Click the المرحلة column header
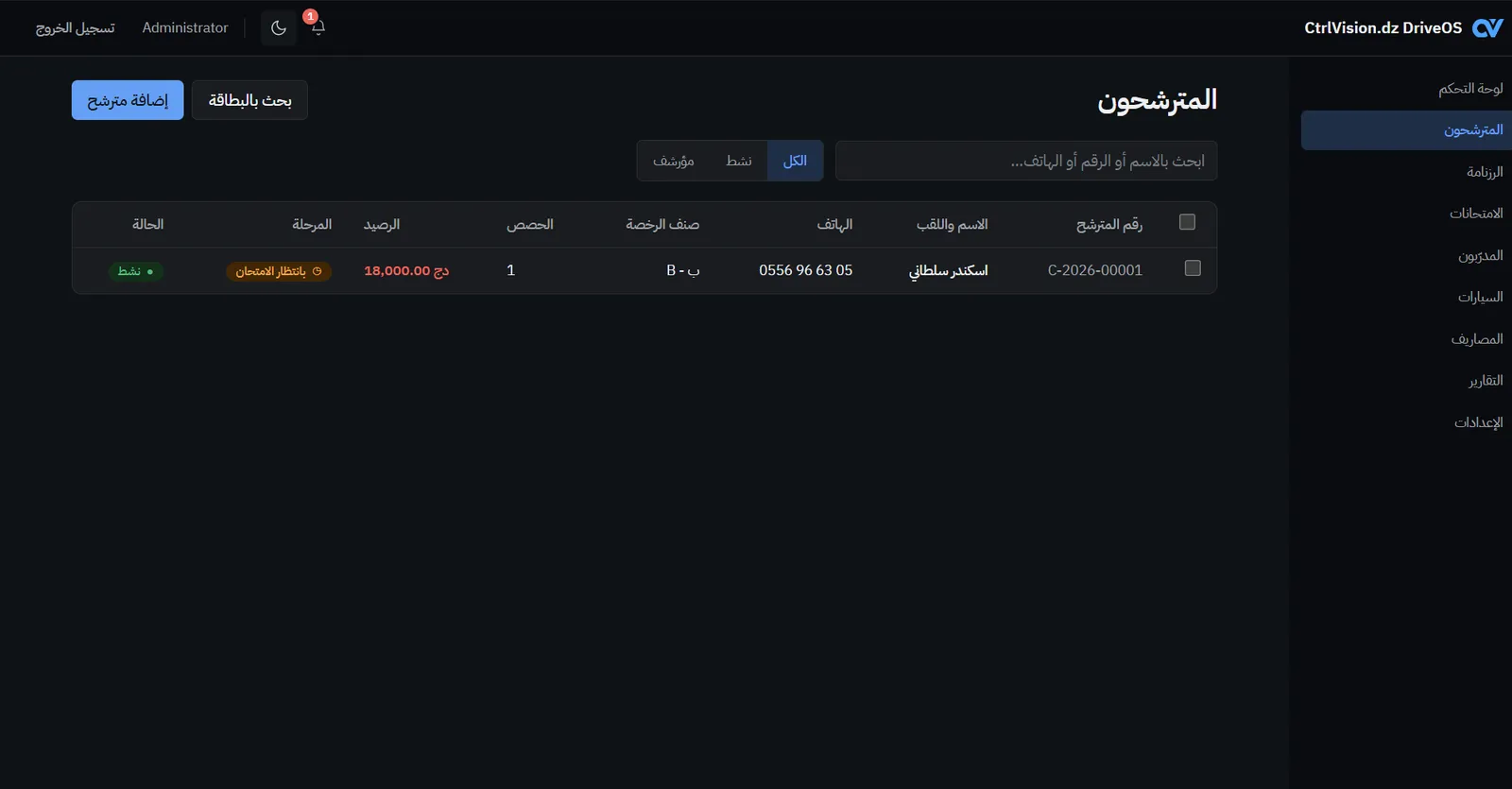 [x=312, y=225]
